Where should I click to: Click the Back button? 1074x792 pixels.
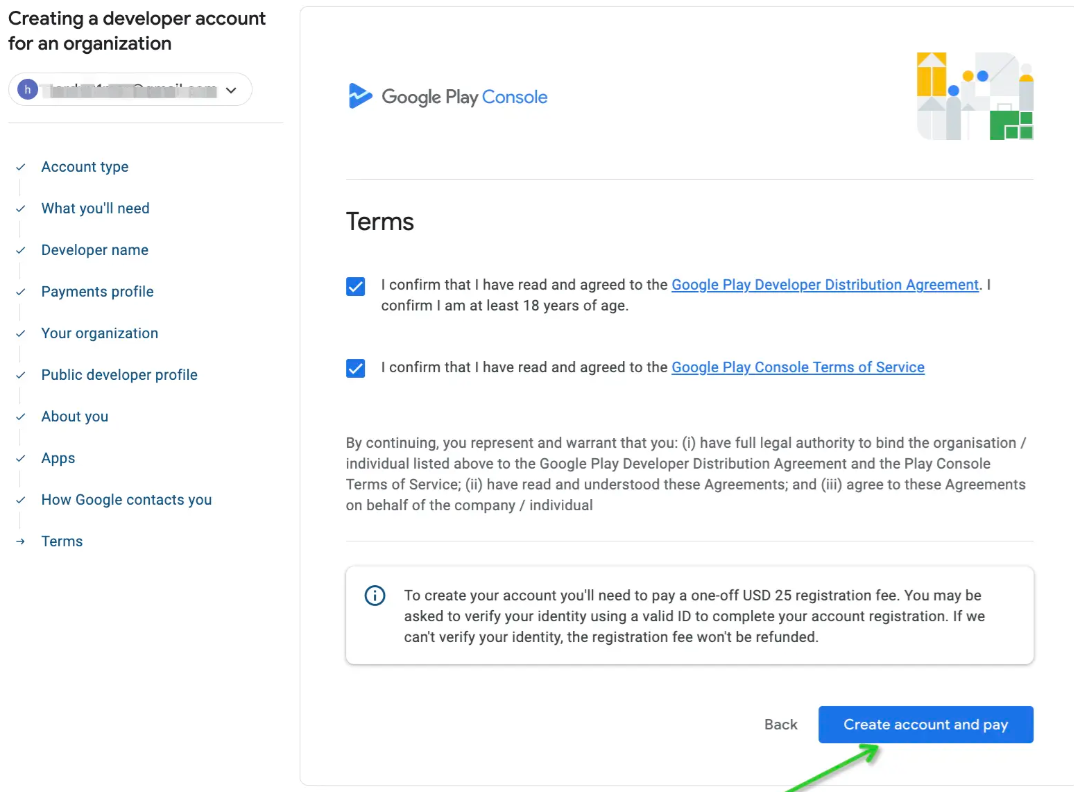coord(781,725)
